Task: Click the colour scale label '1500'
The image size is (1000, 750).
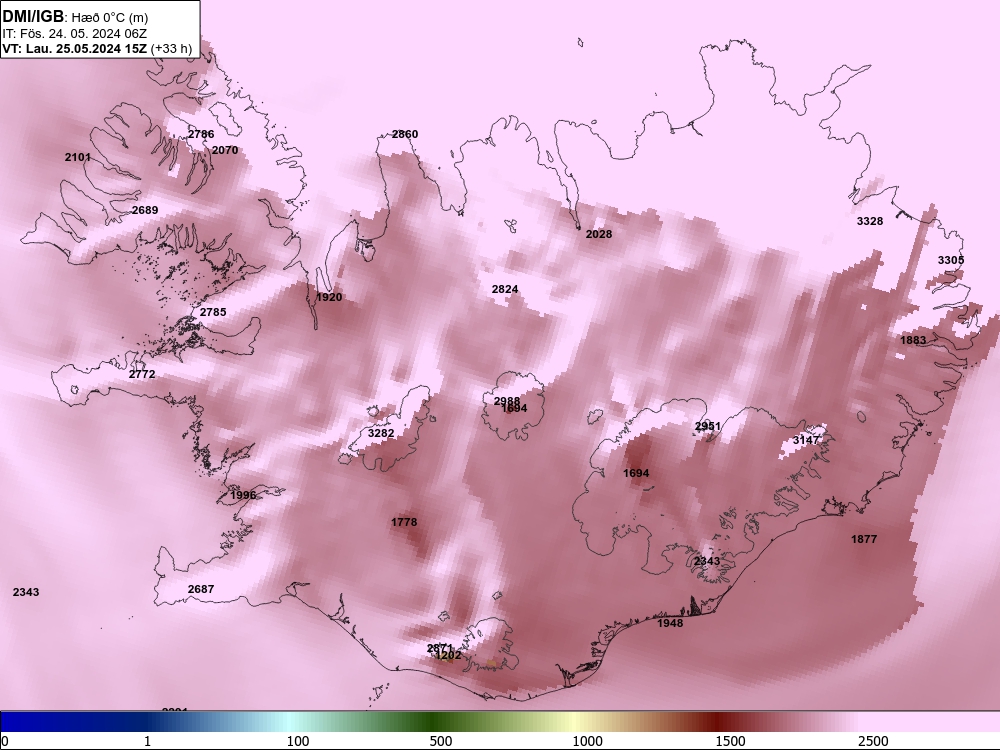Action: pos(730,741)
